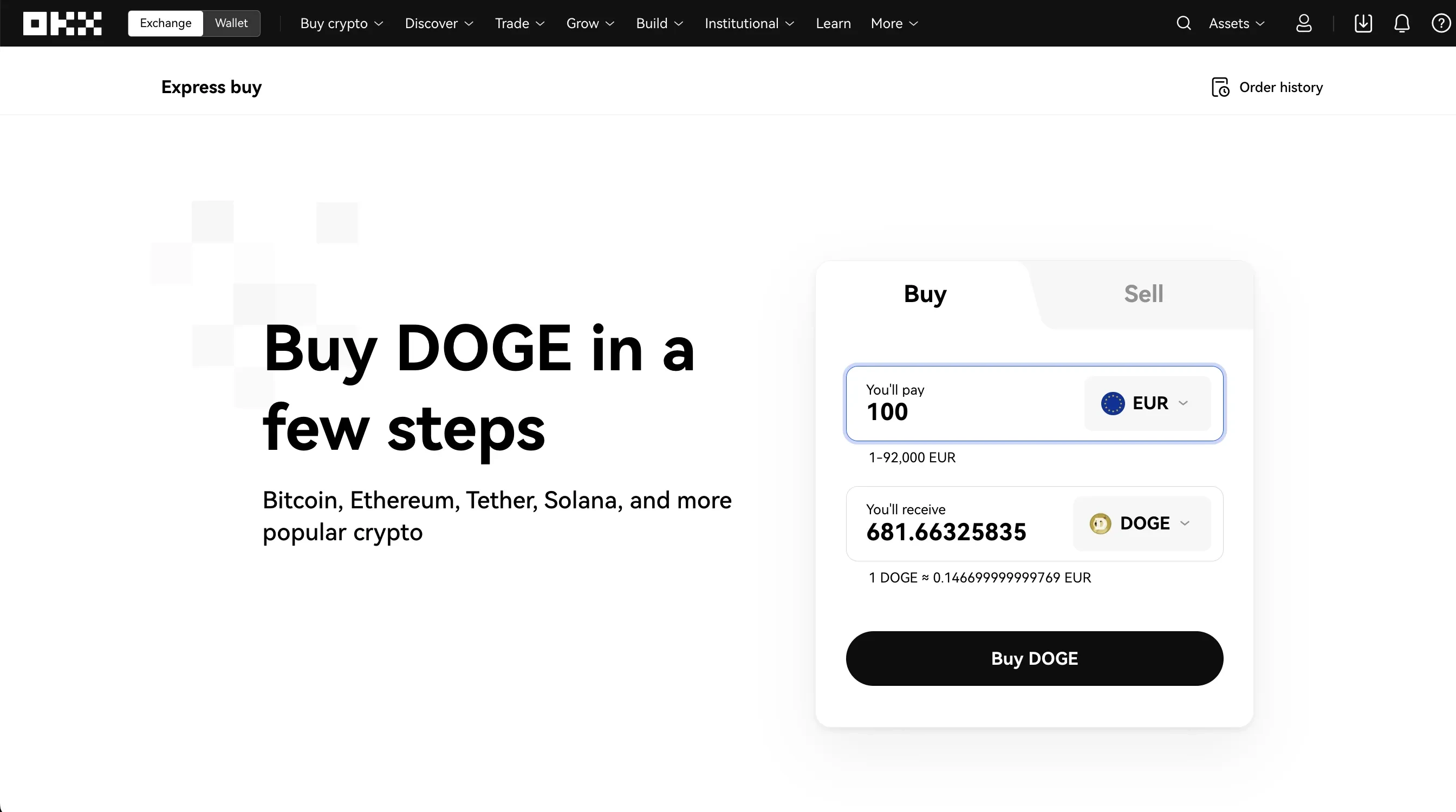
Task: Switch to the Sell tab
Action: tap(1143, 293)
